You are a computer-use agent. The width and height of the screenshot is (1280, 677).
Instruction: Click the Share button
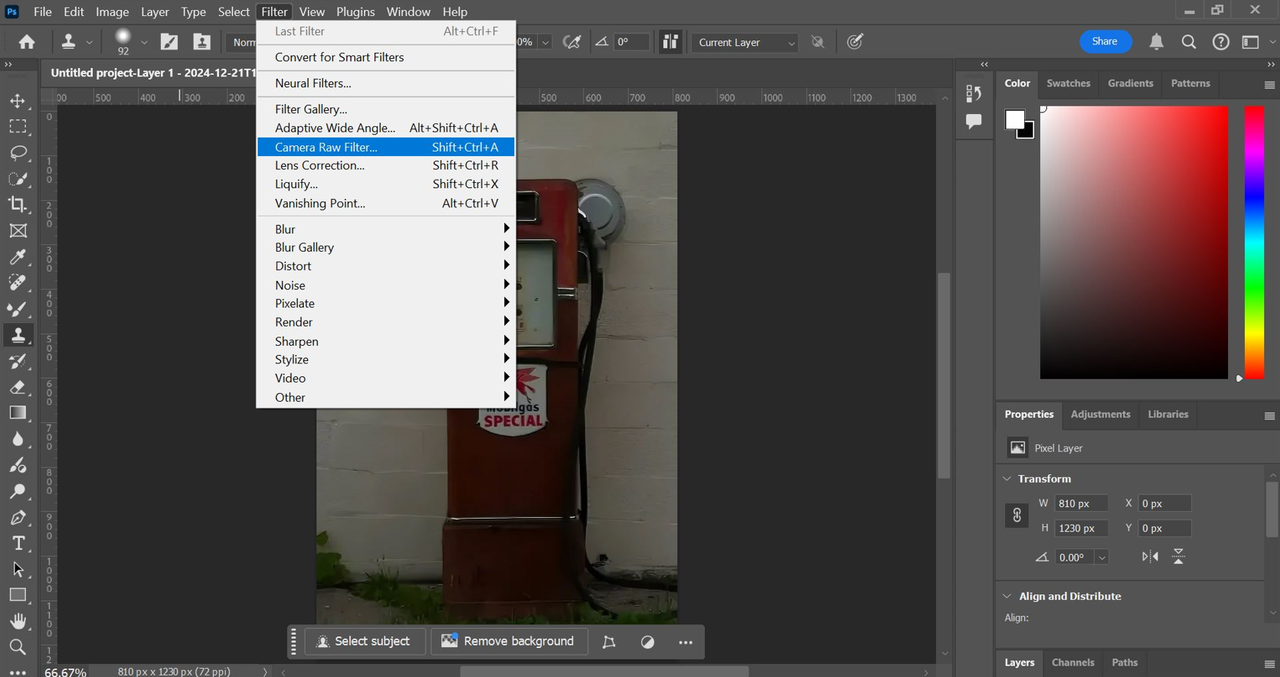1105,42
